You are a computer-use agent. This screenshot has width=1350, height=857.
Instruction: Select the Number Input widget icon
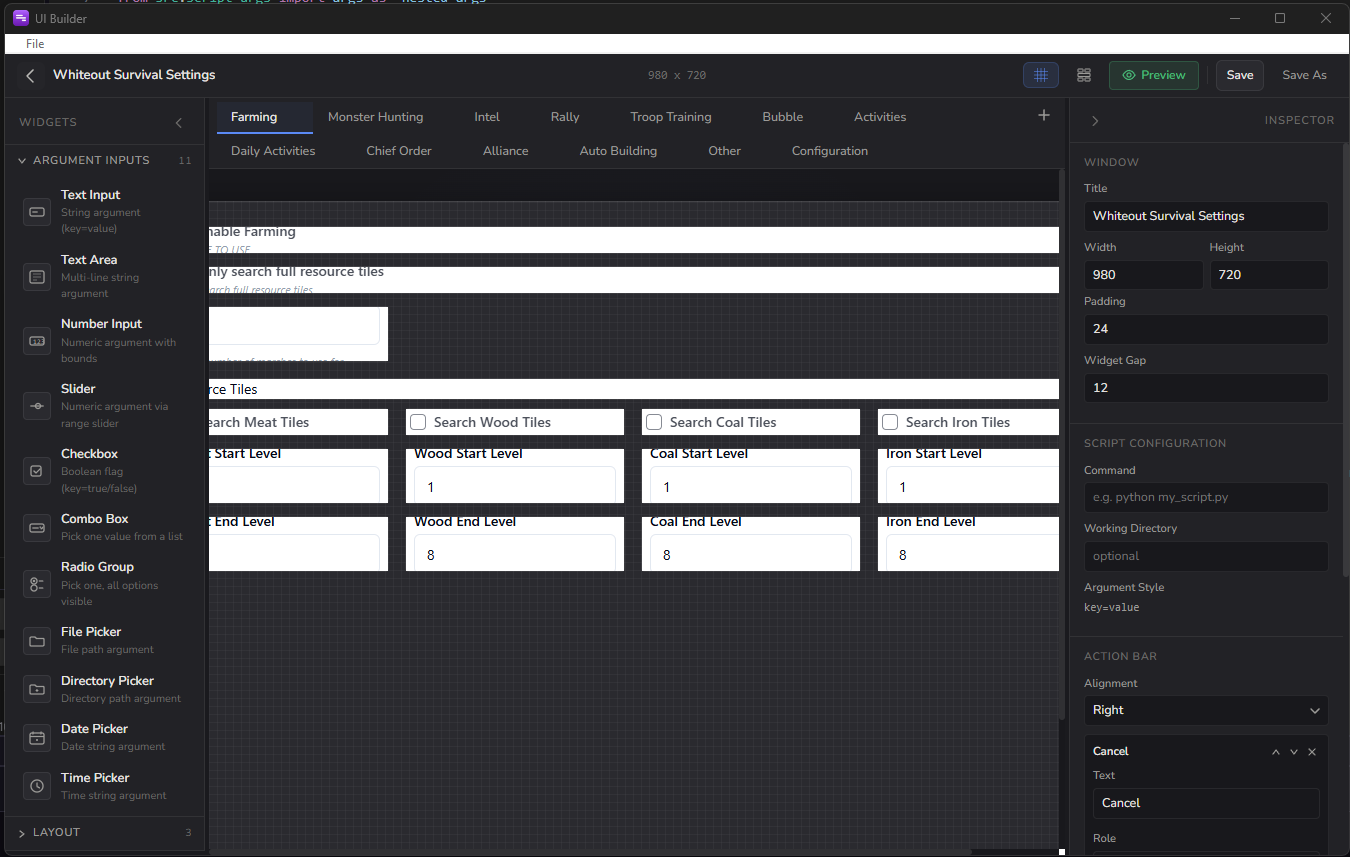pyautogui.click(x=37, y=341)
